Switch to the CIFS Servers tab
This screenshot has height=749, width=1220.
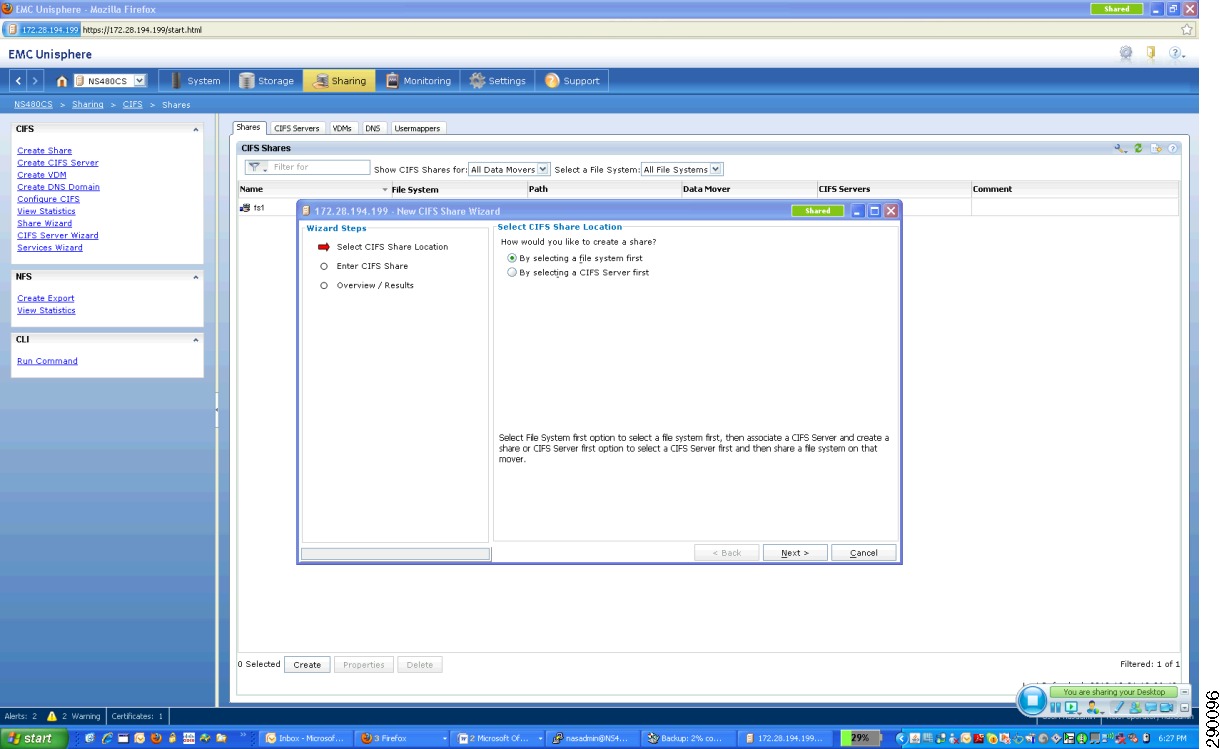297,128
